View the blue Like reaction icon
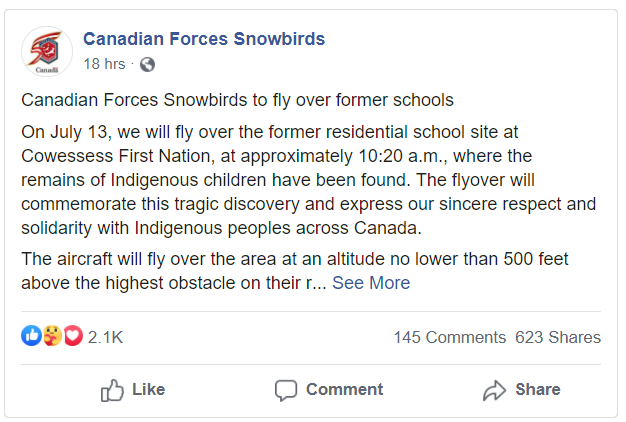626x422 pixels. click(32, 335)
